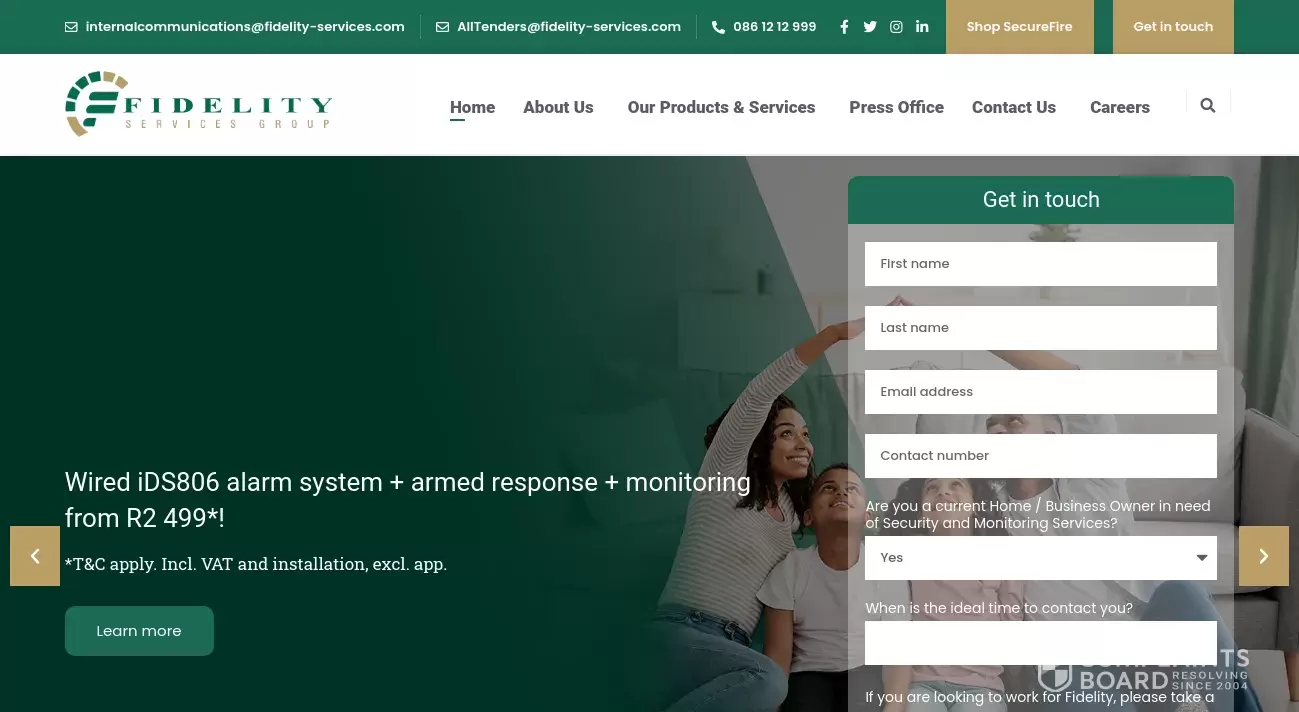Viewport: 1299px width, 712px height.
Task: Open the site search
Action: (1207, 105)
